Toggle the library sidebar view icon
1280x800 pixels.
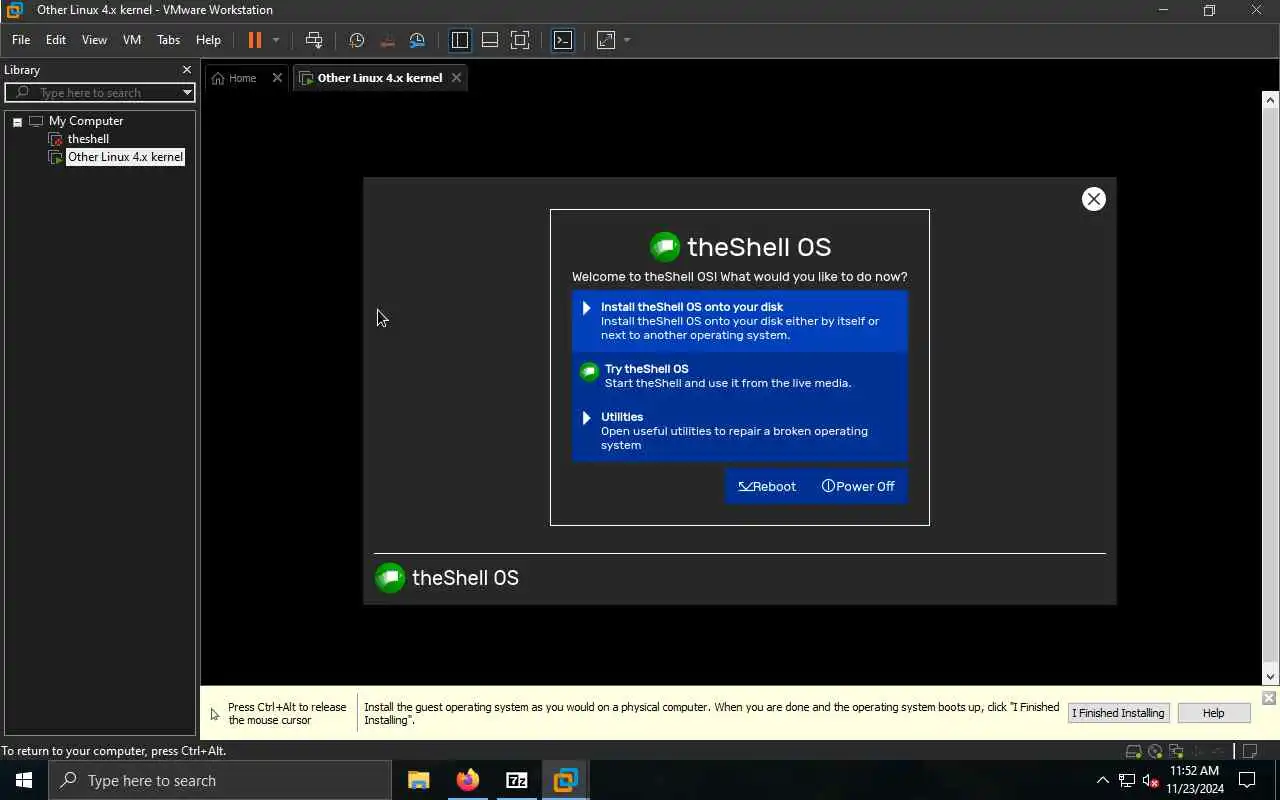(x=460, y=40)
